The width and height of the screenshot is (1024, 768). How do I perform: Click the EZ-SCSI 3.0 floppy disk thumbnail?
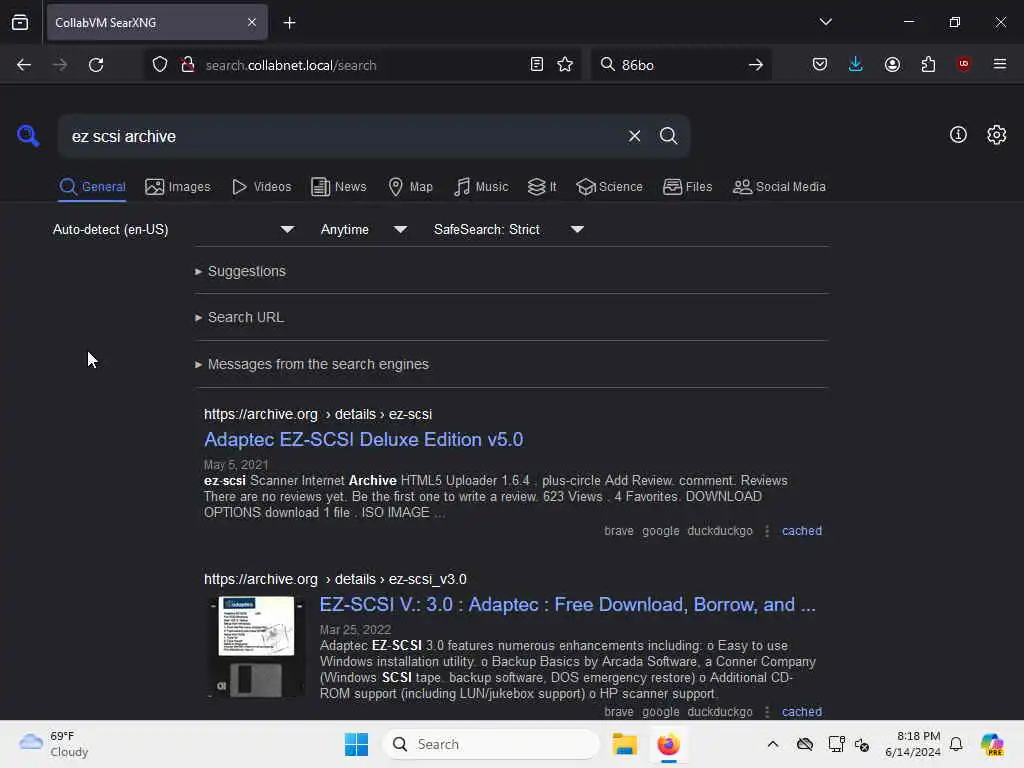(x=256, y=647)
